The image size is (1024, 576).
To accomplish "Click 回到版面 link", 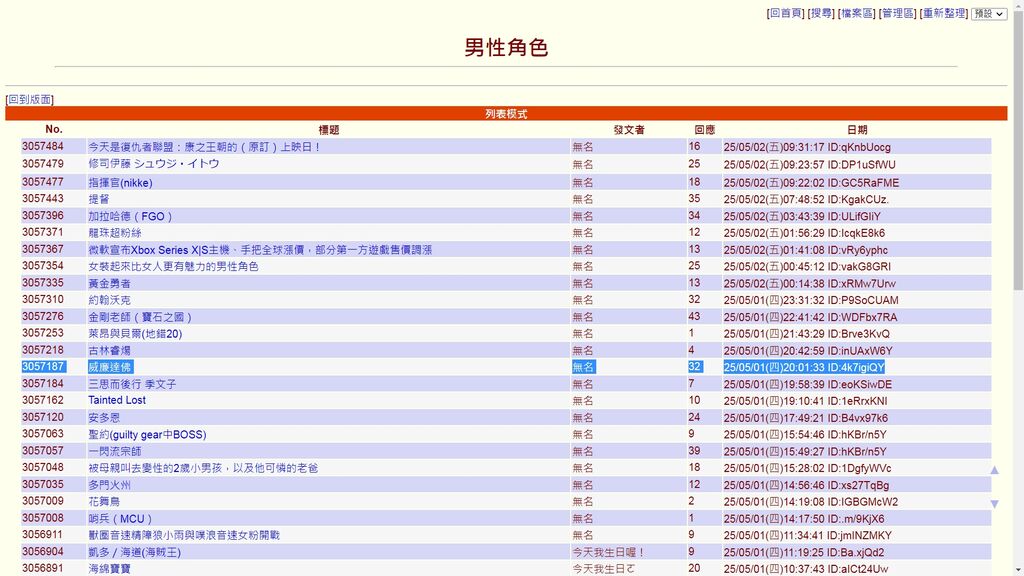I will tap(29, 99).
